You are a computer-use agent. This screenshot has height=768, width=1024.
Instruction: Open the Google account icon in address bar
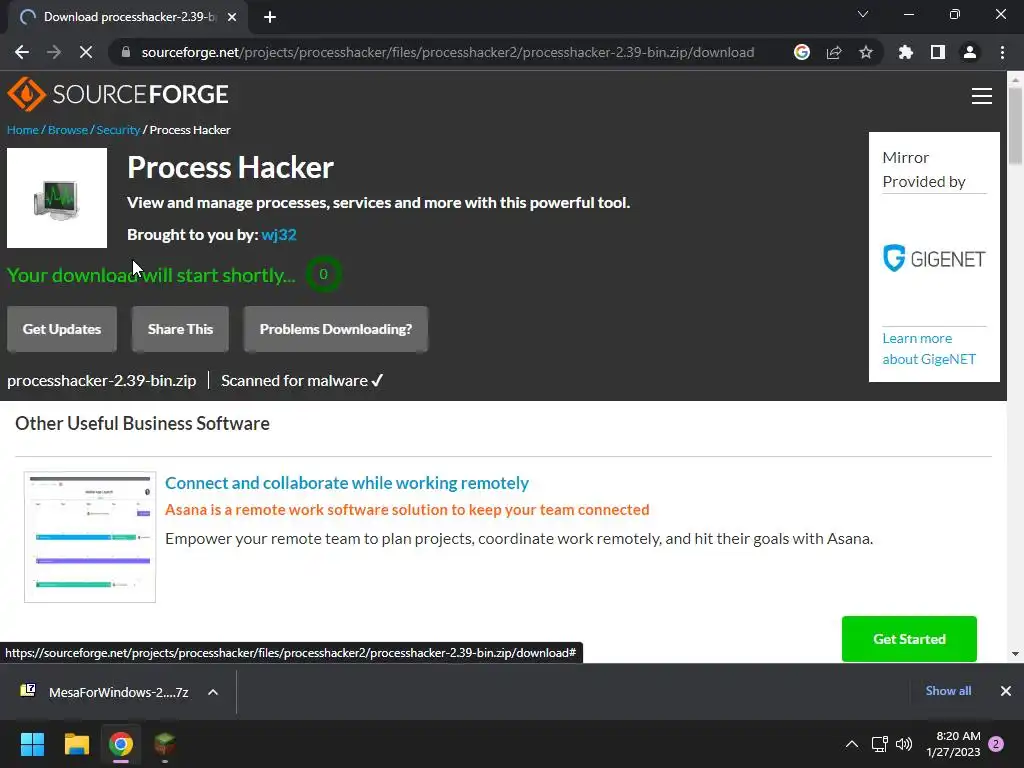(x=802, y=52)
